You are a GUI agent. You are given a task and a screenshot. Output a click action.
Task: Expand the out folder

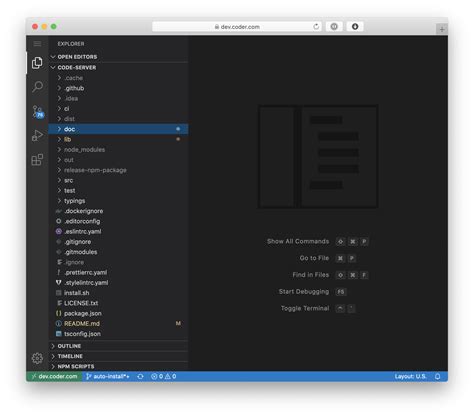119,160
